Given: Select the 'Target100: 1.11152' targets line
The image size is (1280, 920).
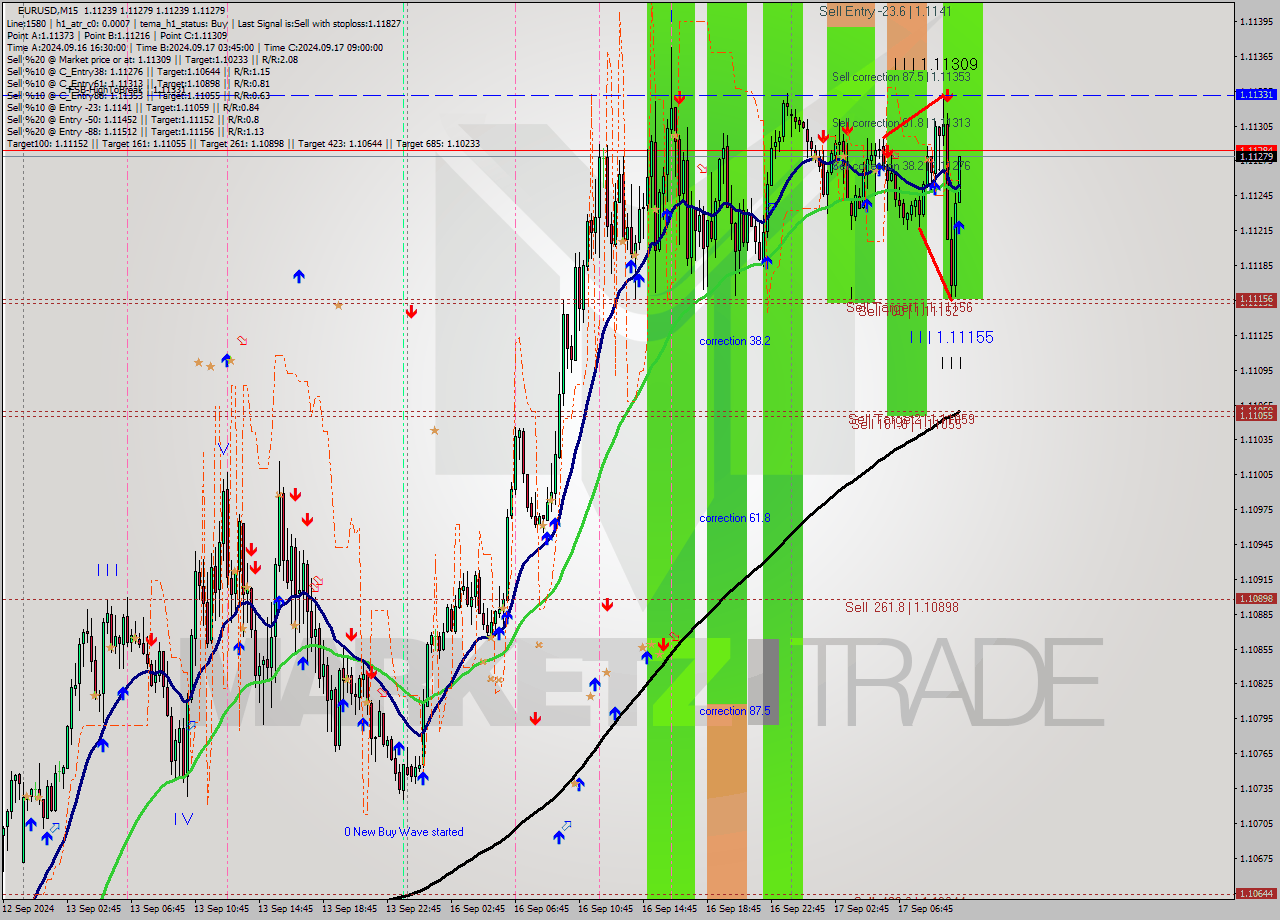Looking at the screenshot, I should tap(243, 143).
